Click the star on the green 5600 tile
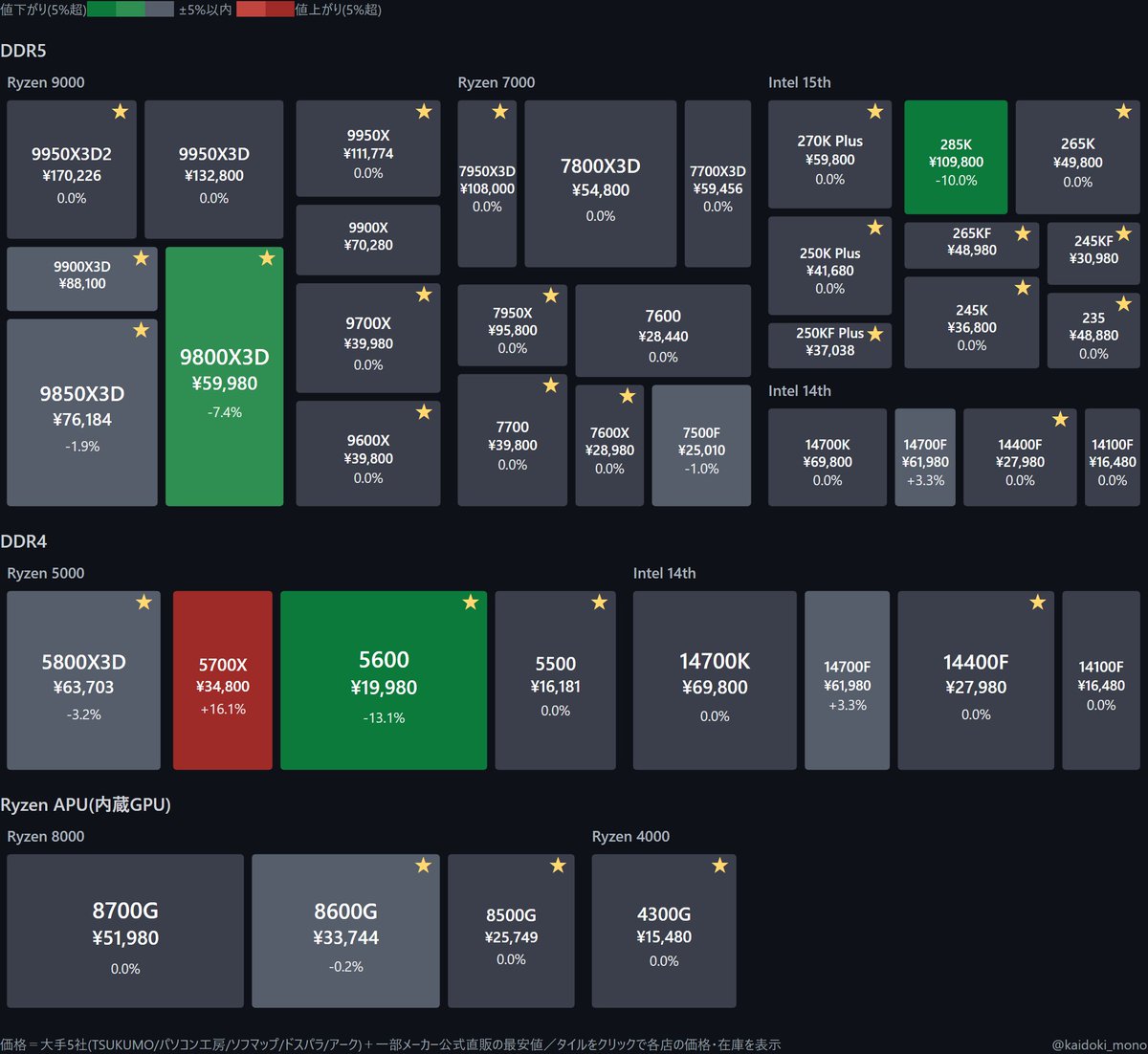The height and width of the screenshot is (1054, 1148). coord(470,603)
